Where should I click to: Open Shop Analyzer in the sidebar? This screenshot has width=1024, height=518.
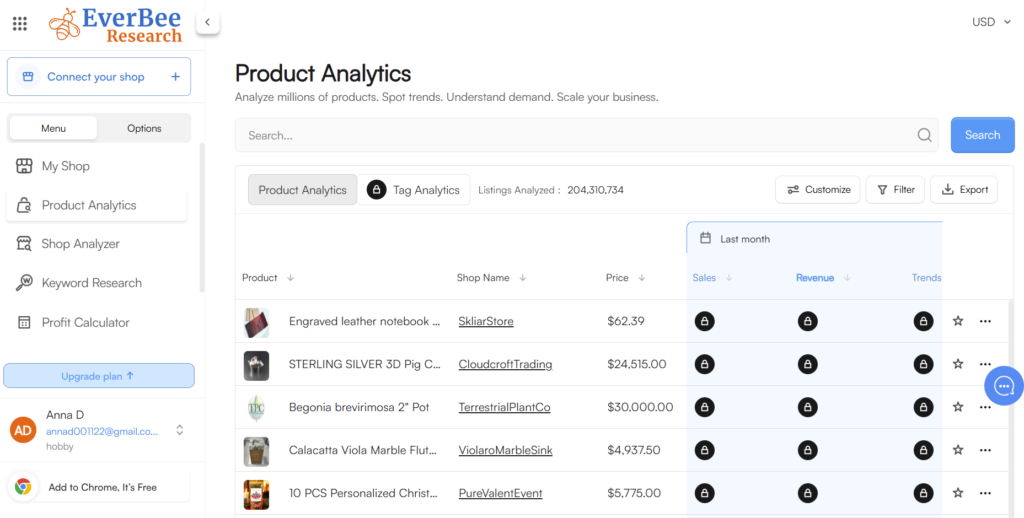pos(80,244)
